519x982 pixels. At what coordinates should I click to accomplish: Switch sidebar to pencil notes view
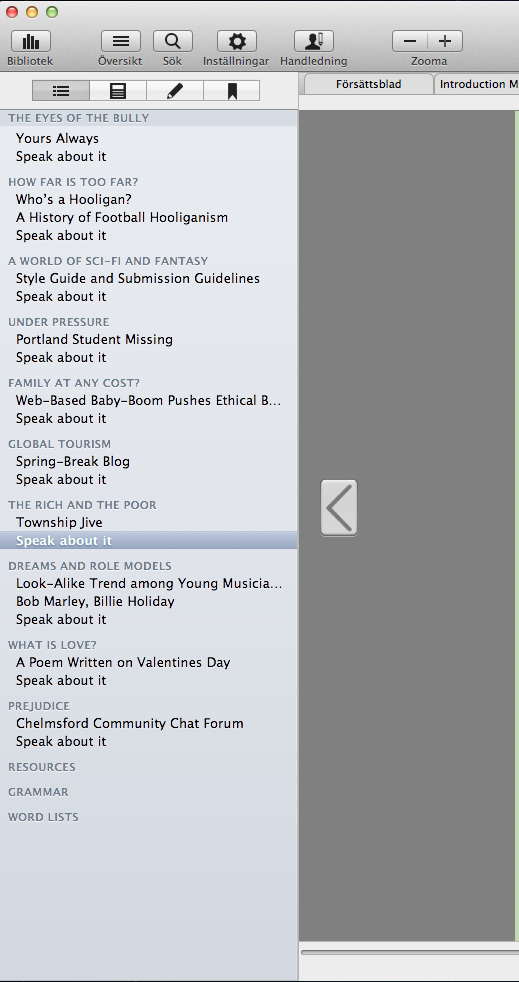tap(175, 91)
